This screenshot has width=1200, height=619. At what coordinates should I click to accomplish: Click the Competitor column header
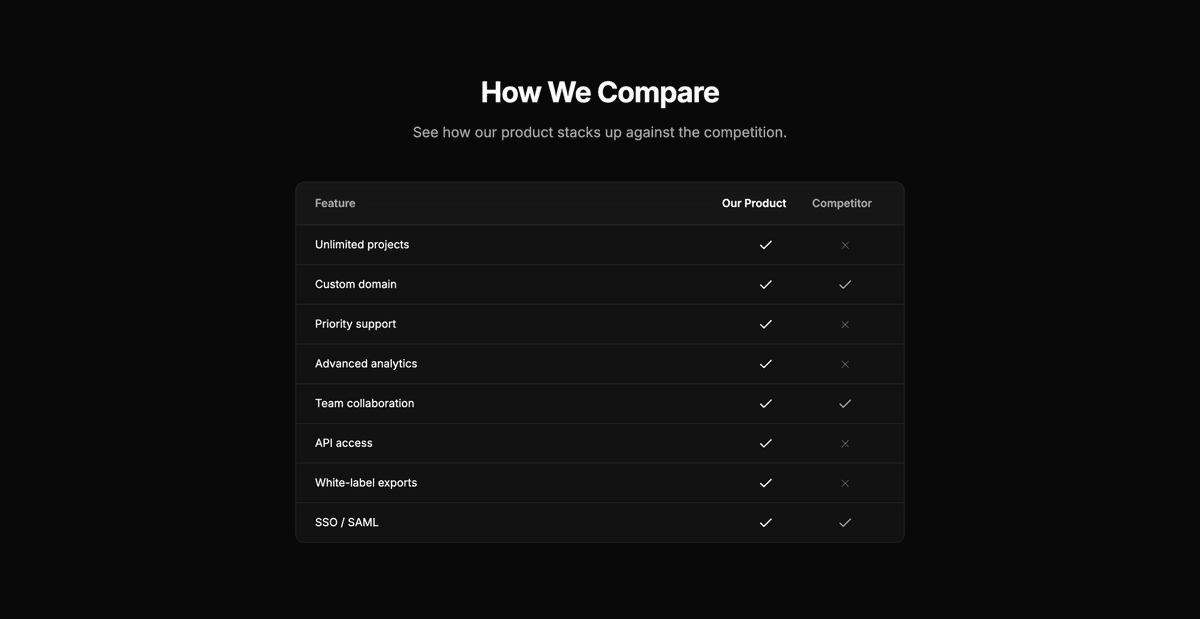841,203
